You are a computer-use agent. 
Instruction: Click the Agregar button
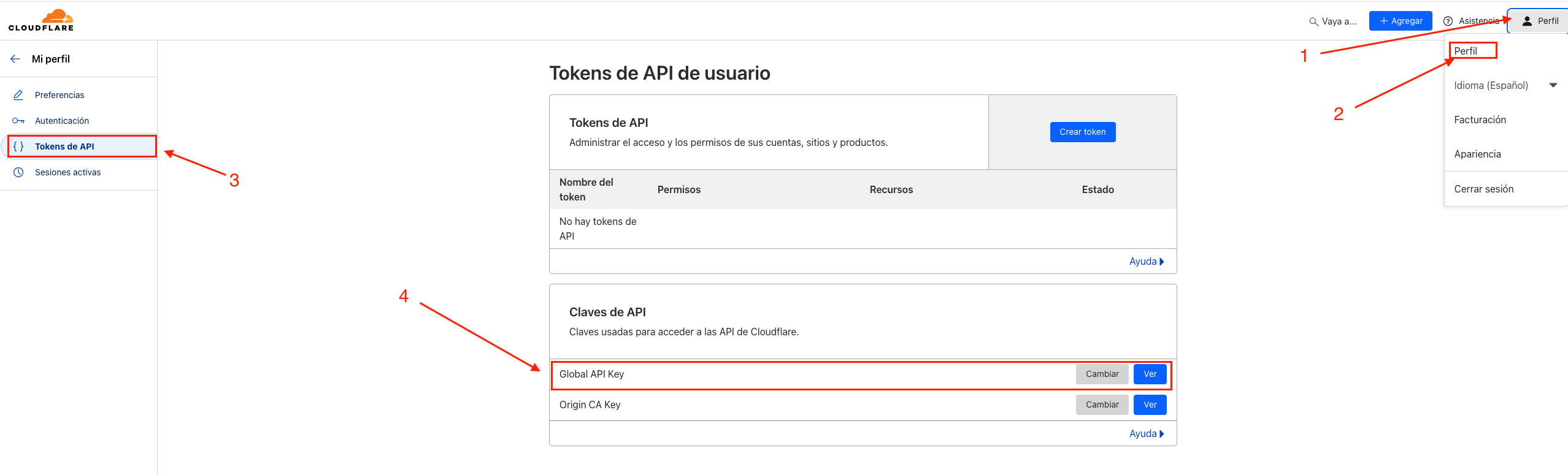point(1401,21)
